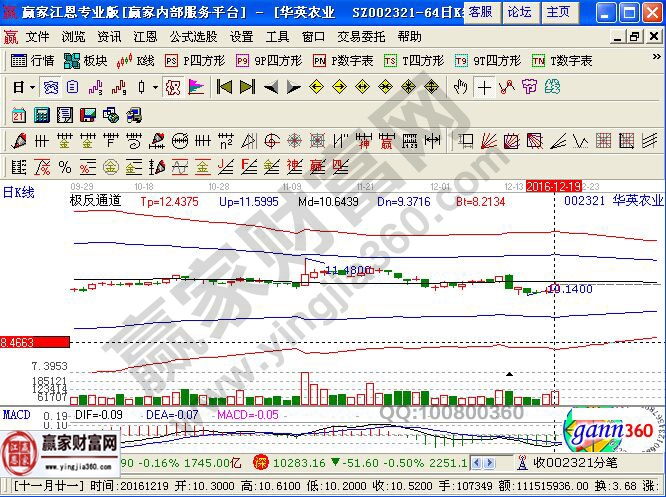The width and height of the screenshot is (666, 497).
Task: Open the 公式选股 menu
Action: 192,36
